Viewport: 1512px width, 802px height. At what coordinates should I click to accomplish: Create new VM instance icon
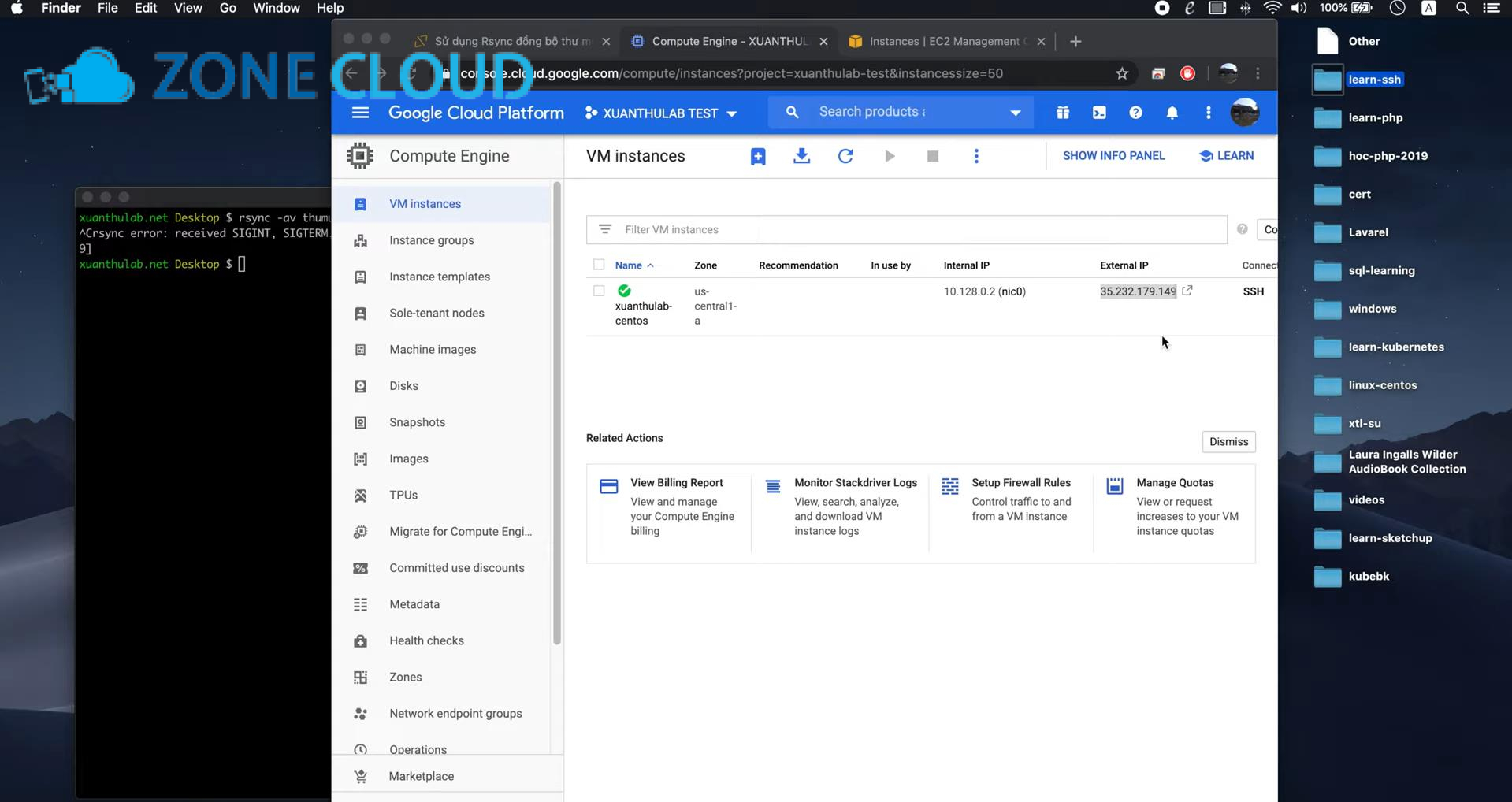coord(757,156)
